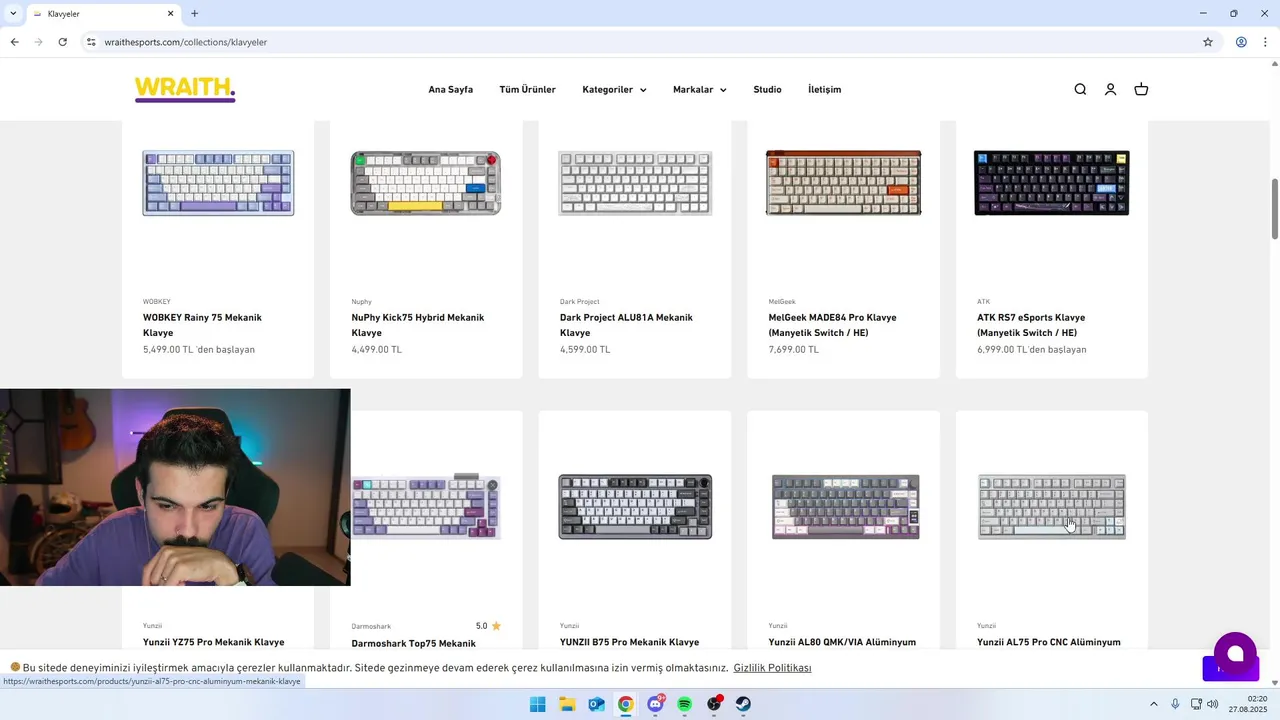
Task: Click the WOBKEY Rainy 75 keyboard image
Action: point(218,183)
